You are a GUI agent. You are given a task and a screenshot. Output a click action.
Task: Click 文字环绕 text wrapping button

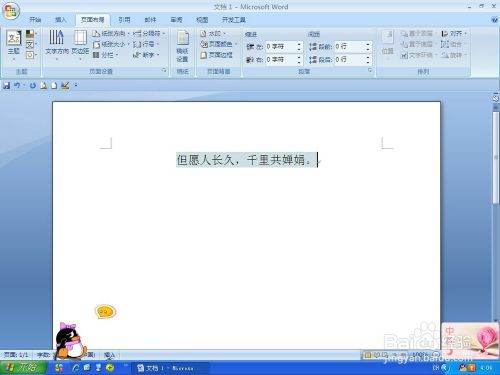(418, 55)
